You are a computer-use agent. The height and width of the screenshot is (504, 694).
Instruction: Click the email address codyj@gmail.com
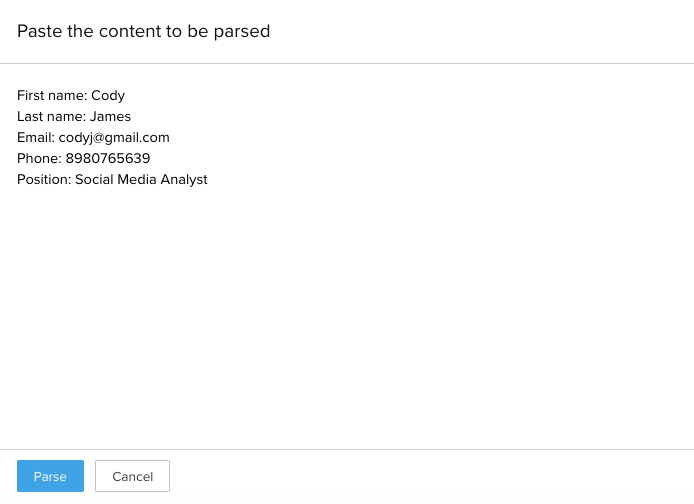114,138
